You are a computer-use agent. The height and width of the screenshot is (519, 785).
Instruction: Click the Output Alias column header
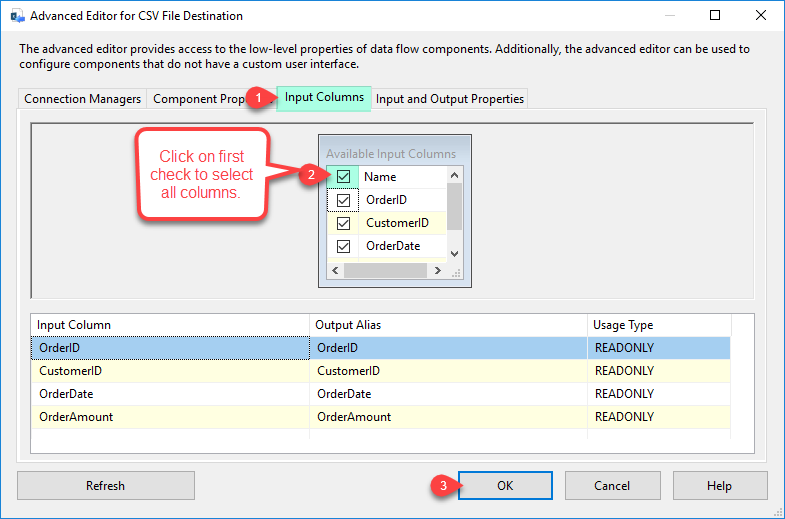click(x=449, y=325)
